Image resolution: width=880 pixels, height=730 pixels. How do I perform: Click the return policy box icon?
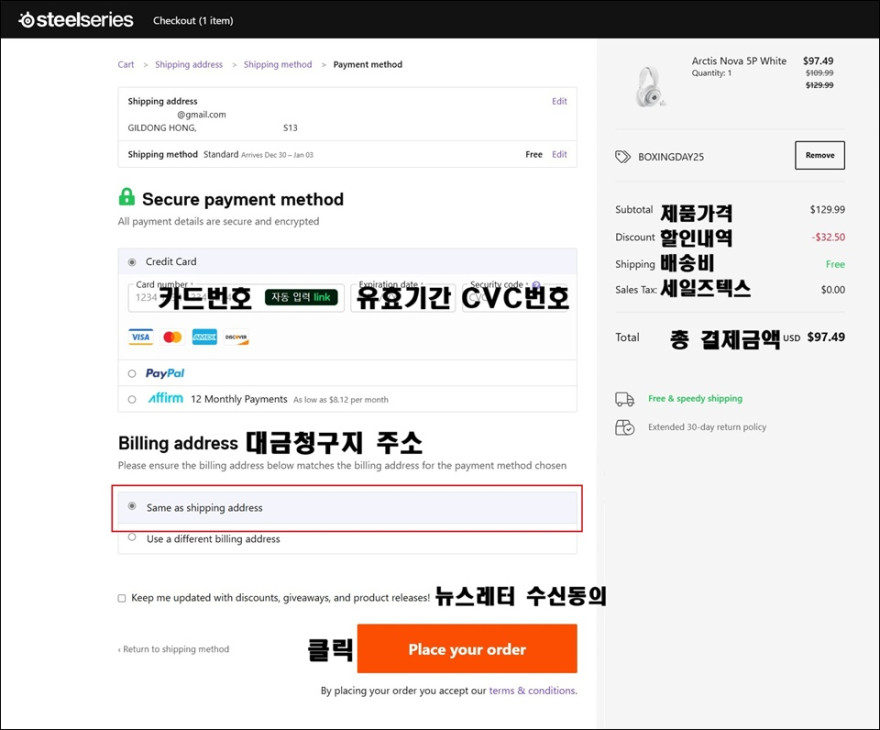625,428
